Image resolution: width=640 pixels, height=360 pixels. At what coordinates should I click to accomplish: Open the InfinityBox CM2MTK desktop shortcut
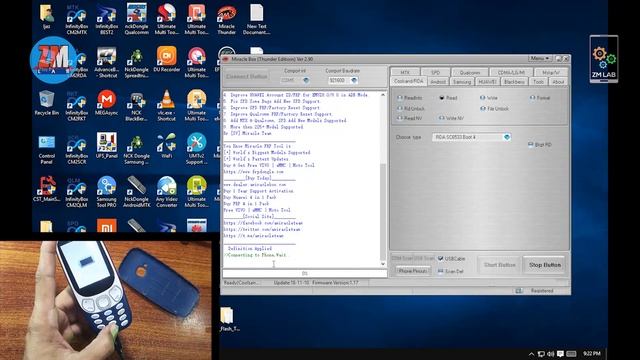point(76,20)
